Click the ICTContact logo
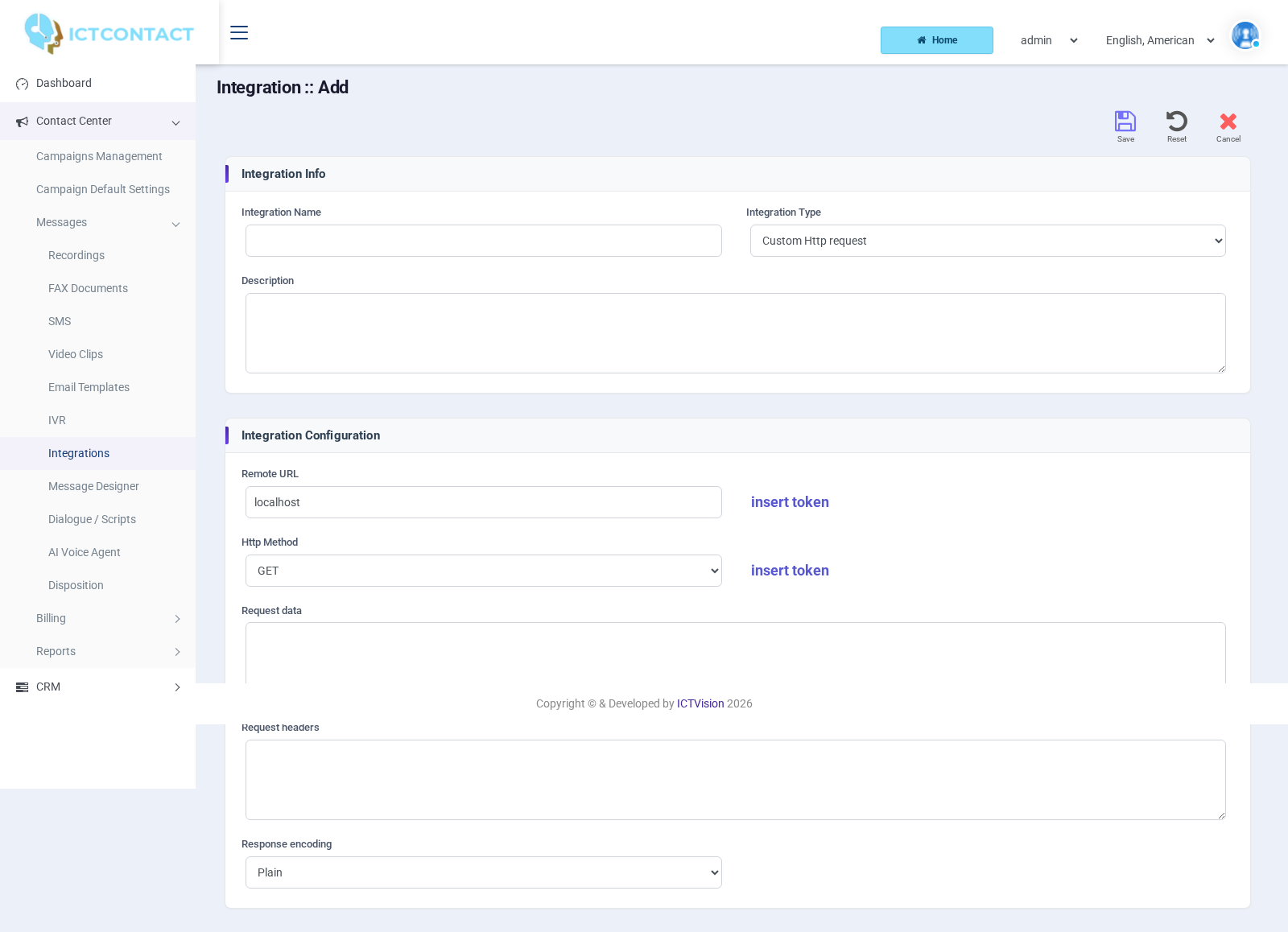1288x932 pixels. [109, 34]
